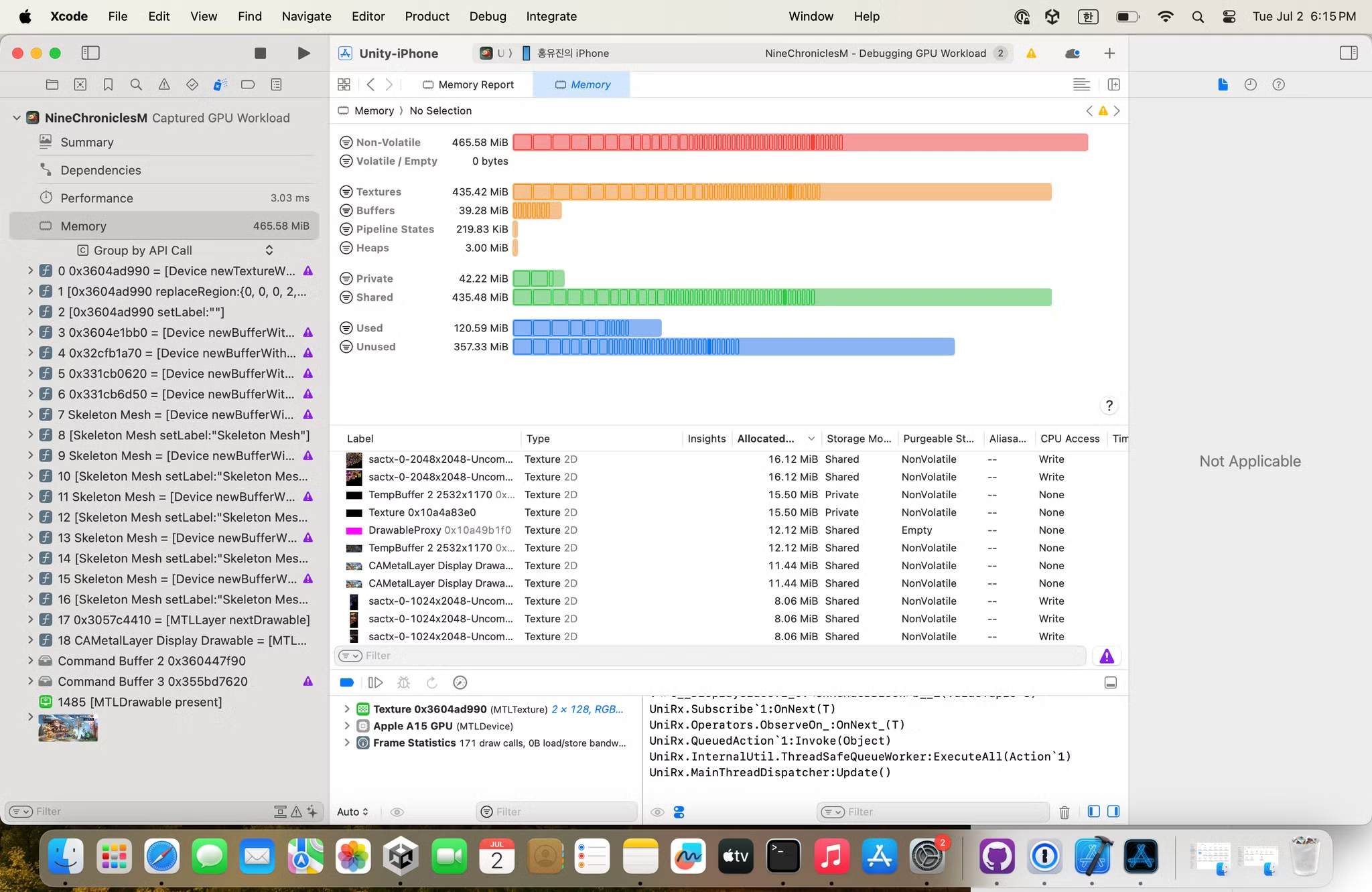Toggle breakpoints activation in debug bar
This screenshot has height=892, width=1372.
tap(347, 682)
